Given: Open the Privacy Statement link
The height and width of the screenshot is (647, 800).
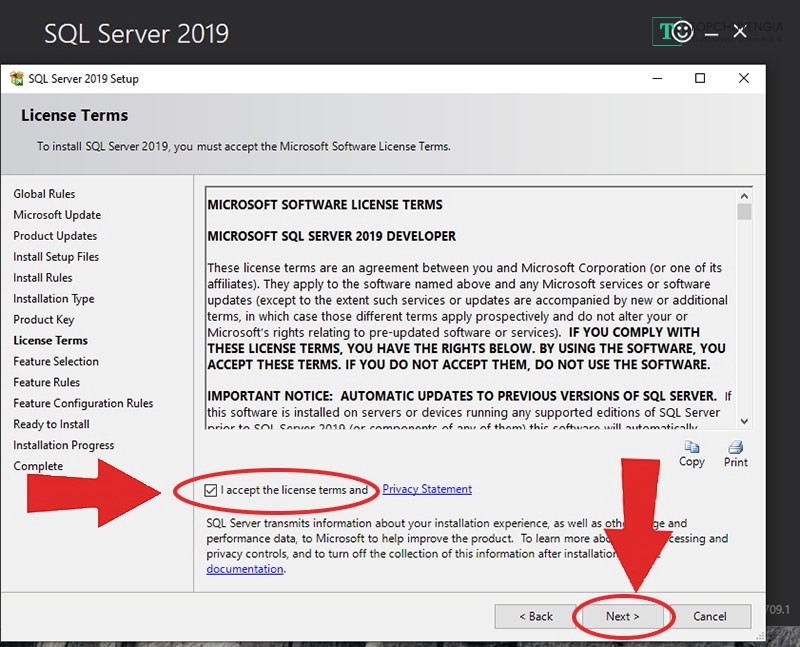Looking at the screenshot, I should pyautogui.click(x=427, y=489).
